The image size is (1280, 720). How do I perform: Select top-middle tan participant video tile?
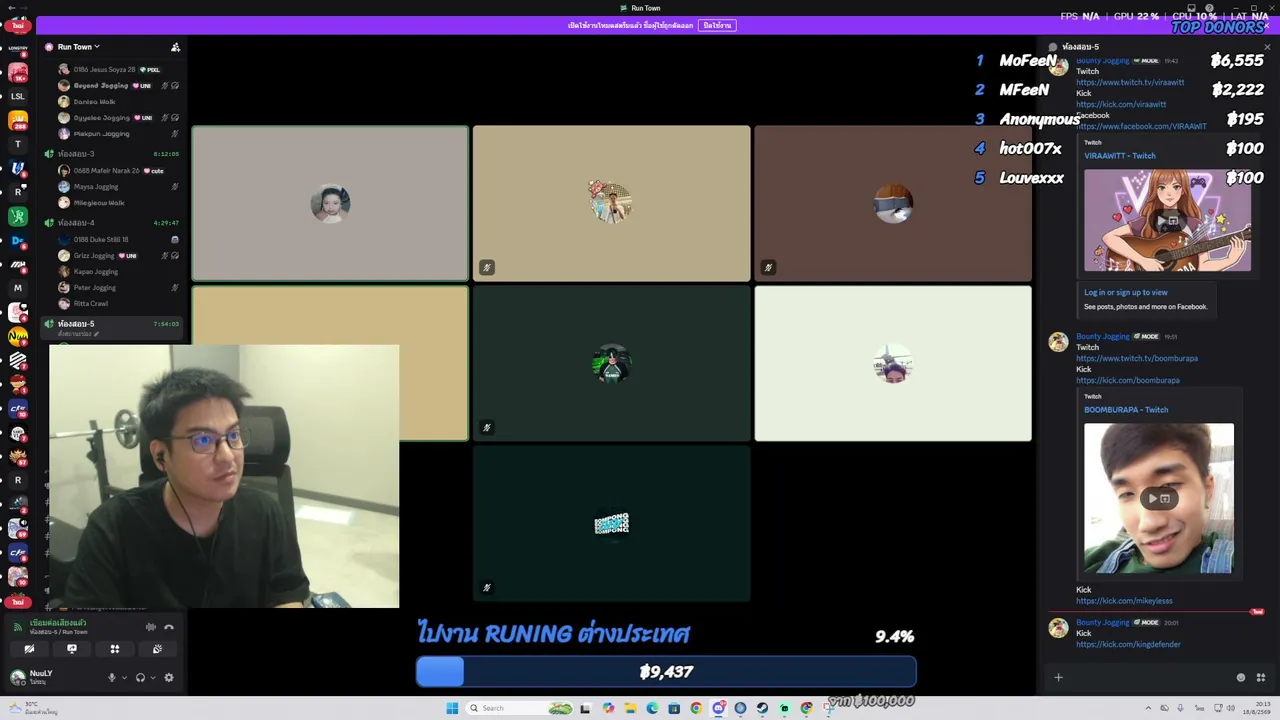(611, 203)
